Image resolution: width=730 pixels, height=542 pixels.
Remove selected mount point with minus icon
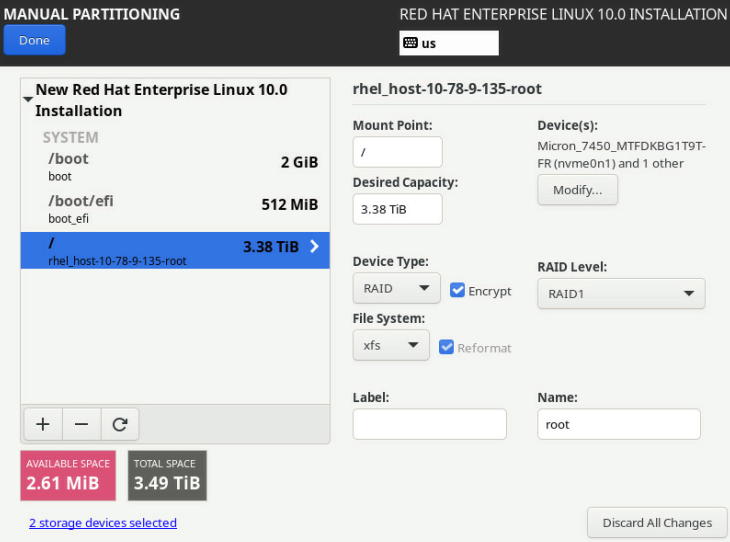coord(81,424)
